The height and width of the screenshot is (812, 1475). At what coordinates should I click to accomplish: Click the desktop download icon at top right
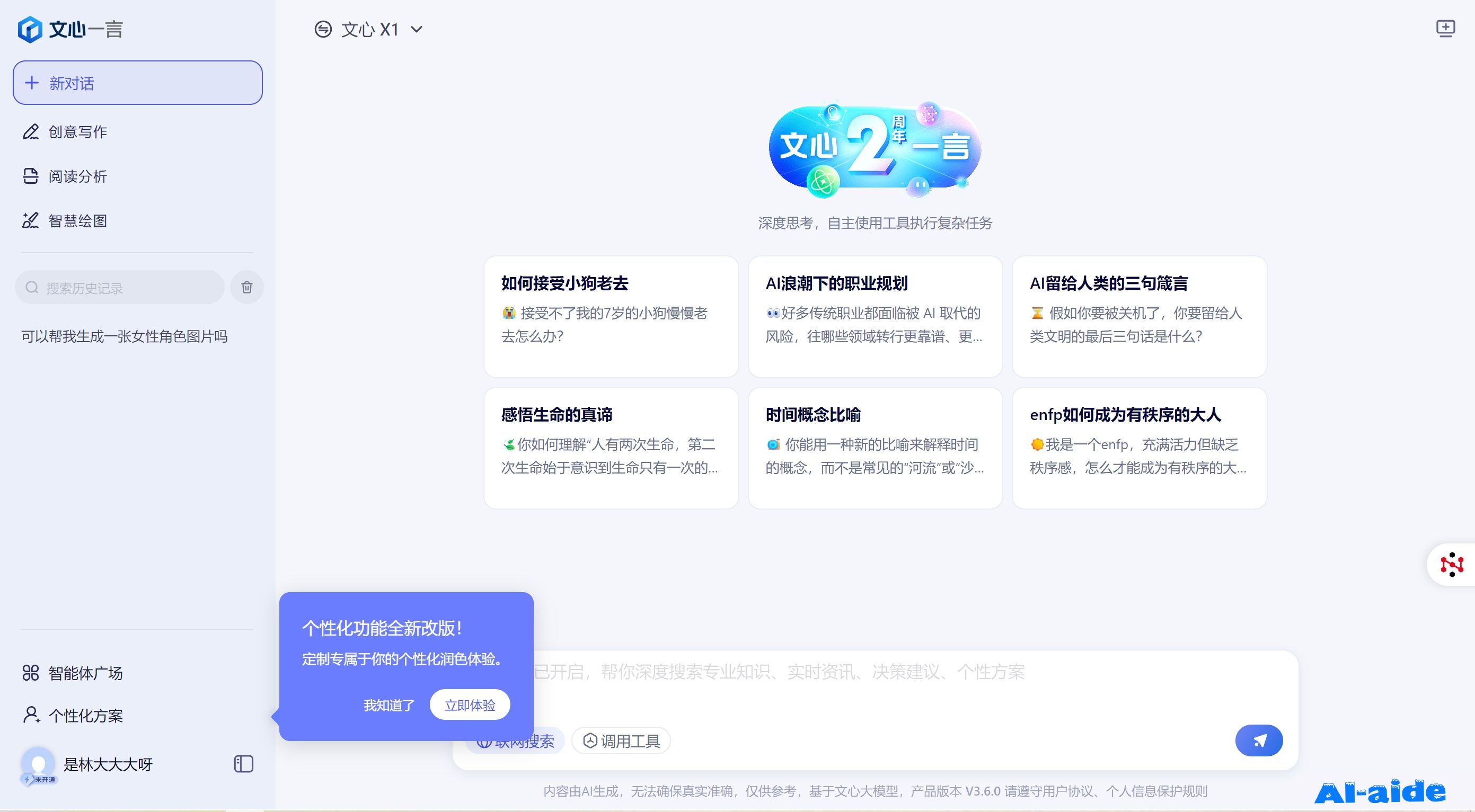pyautogui.click(x=1446, y=29)
